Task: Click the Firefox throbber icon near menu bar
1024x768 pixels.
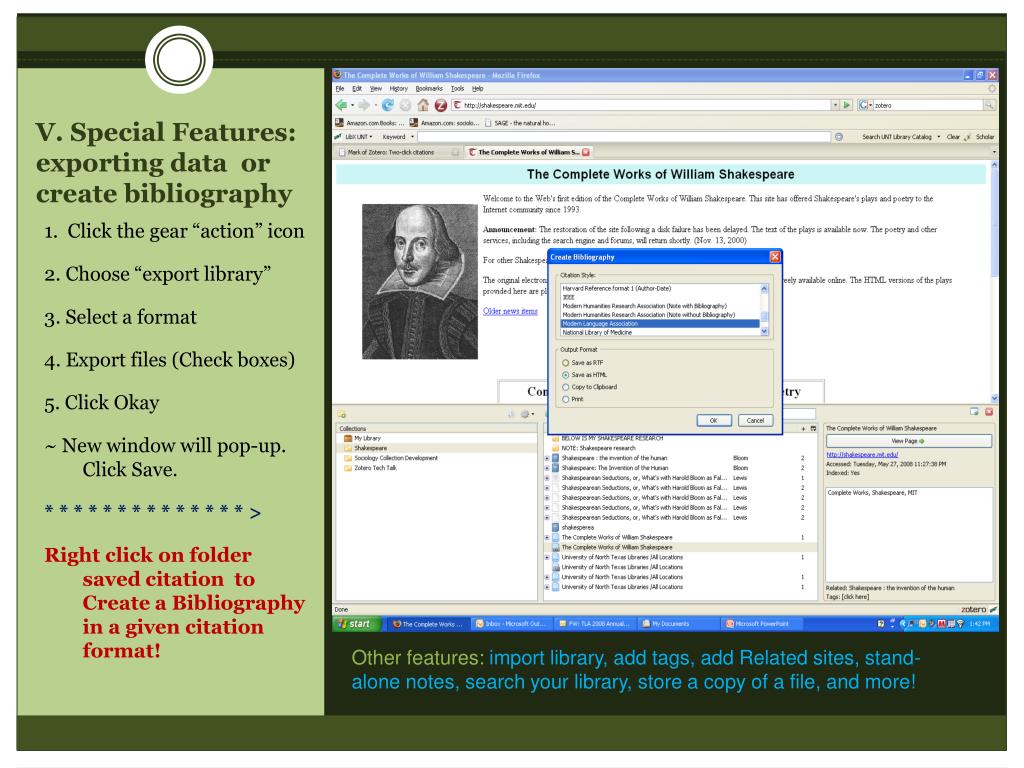Action: click(992, 88)
